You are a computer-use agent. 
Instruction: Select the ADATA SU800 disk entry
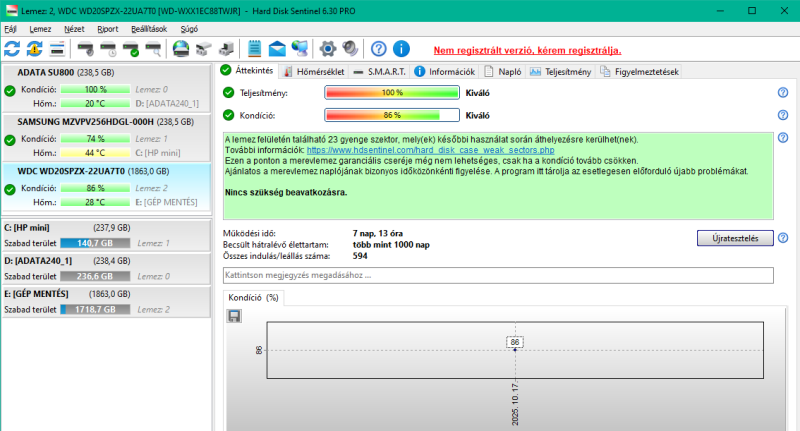[x=106, y=88]
